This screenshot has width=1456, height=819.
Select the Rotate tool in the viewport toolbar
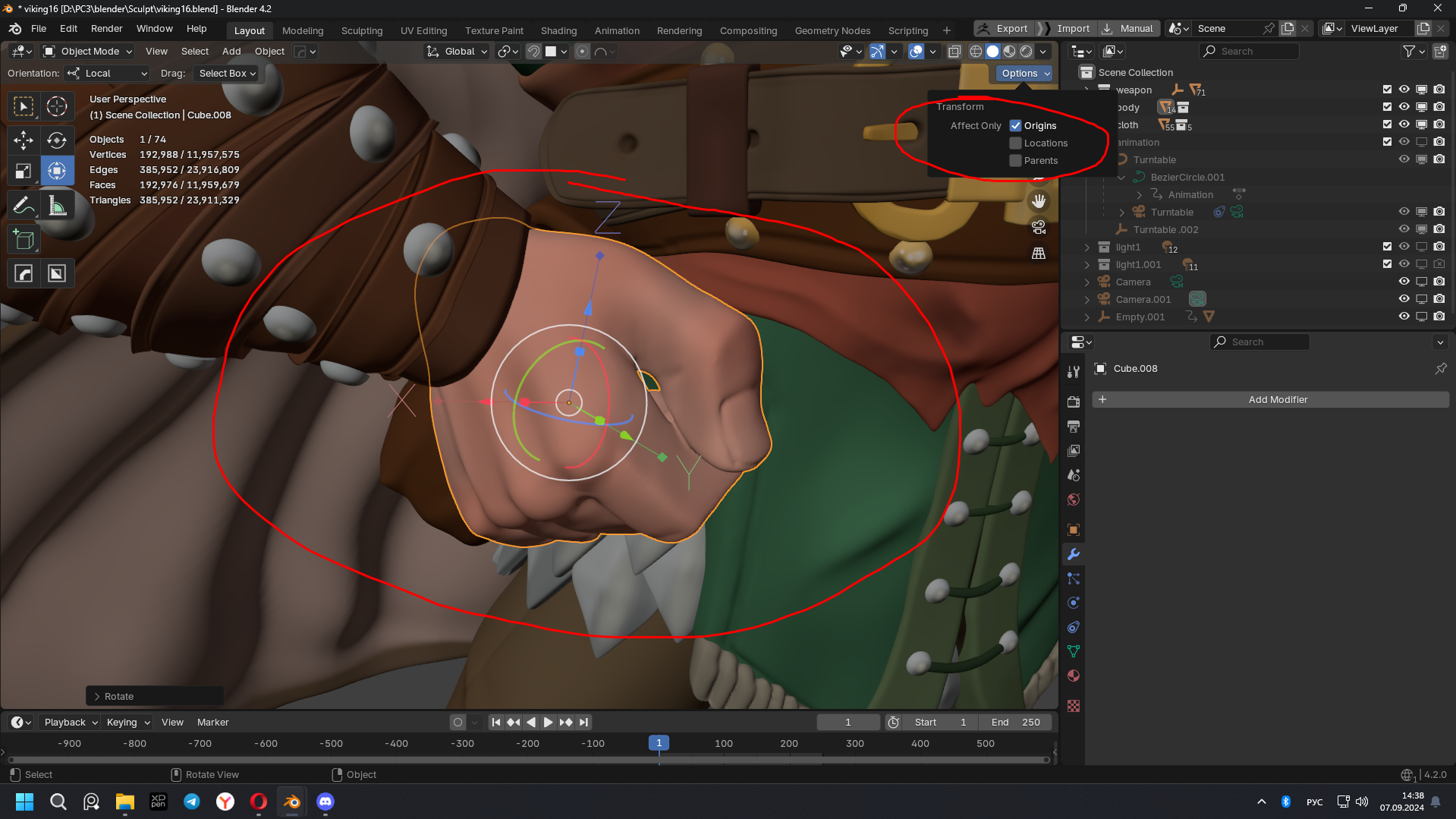57,140
